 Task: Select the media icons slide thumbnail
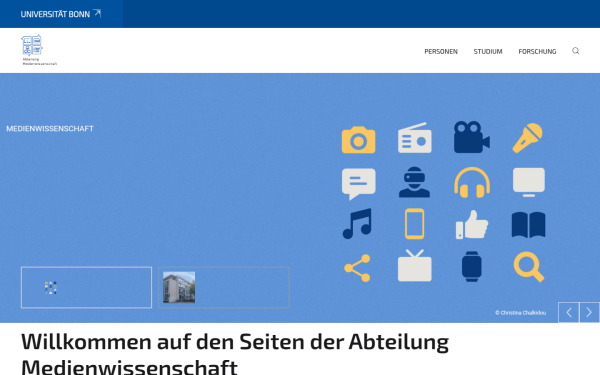pos(86,287)
